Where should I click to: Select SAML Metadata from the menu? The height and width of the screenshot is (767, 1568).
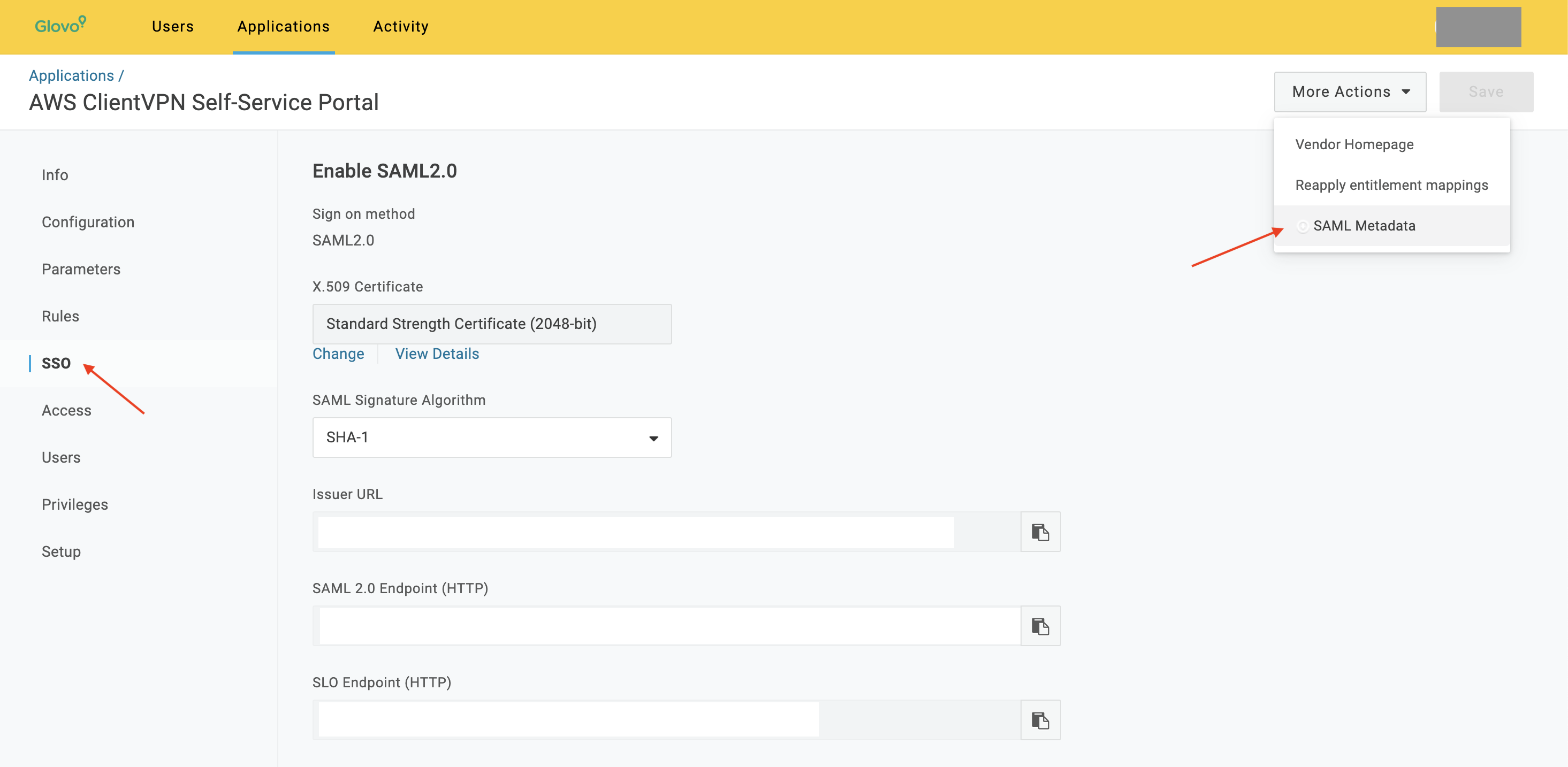pos(1364,226)
